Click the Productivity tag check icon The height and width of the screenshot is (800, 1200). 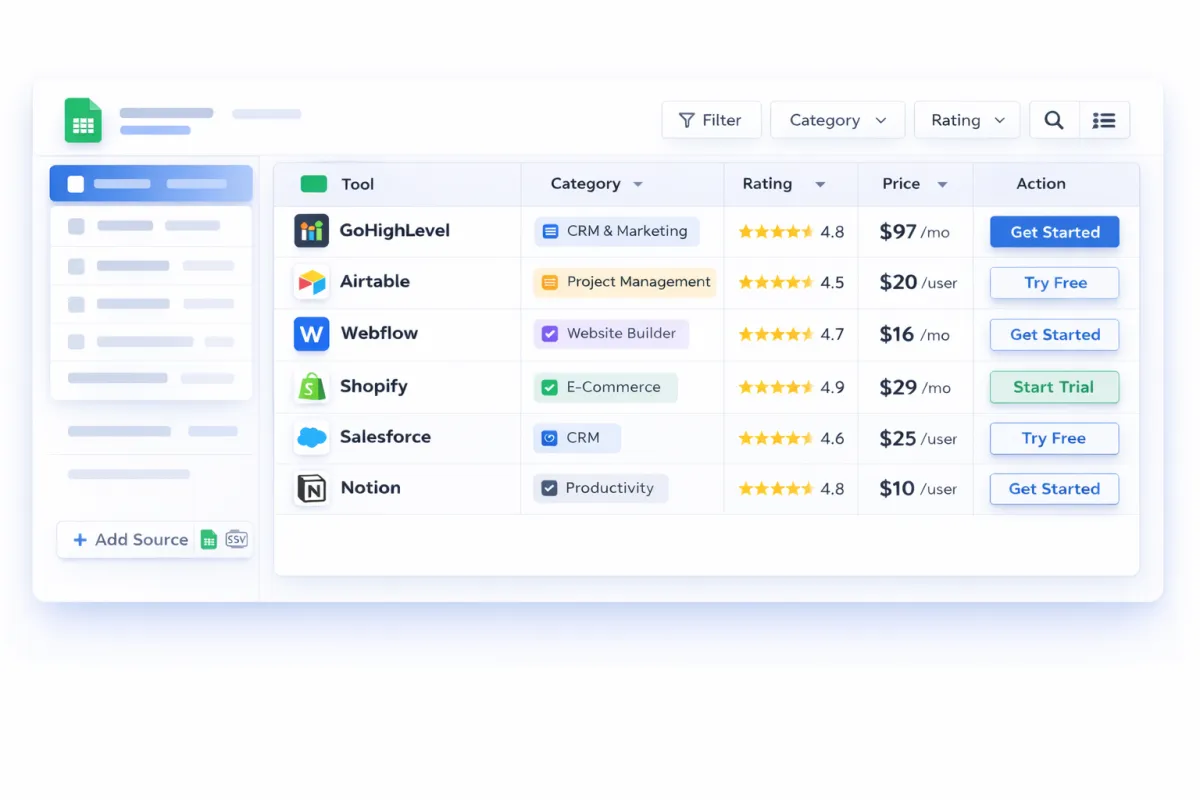(549, 488)
